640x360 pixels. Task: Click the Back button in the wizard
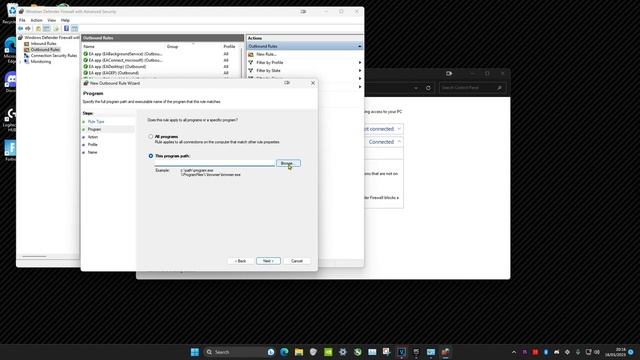[x=240, y=261]
